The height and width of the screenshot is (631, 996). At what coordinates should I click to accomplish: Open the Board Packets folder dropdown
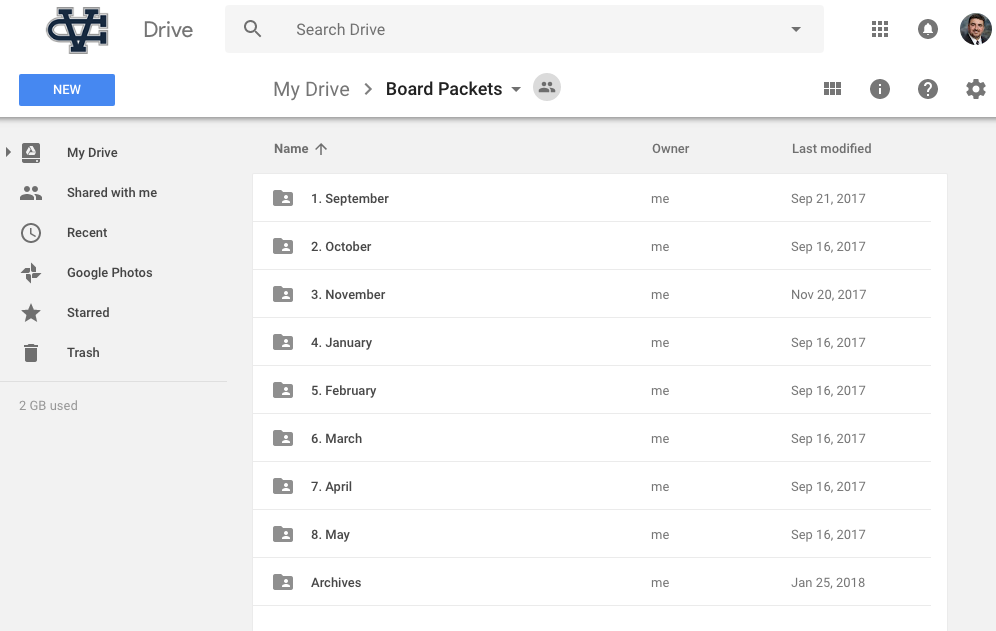516,89
